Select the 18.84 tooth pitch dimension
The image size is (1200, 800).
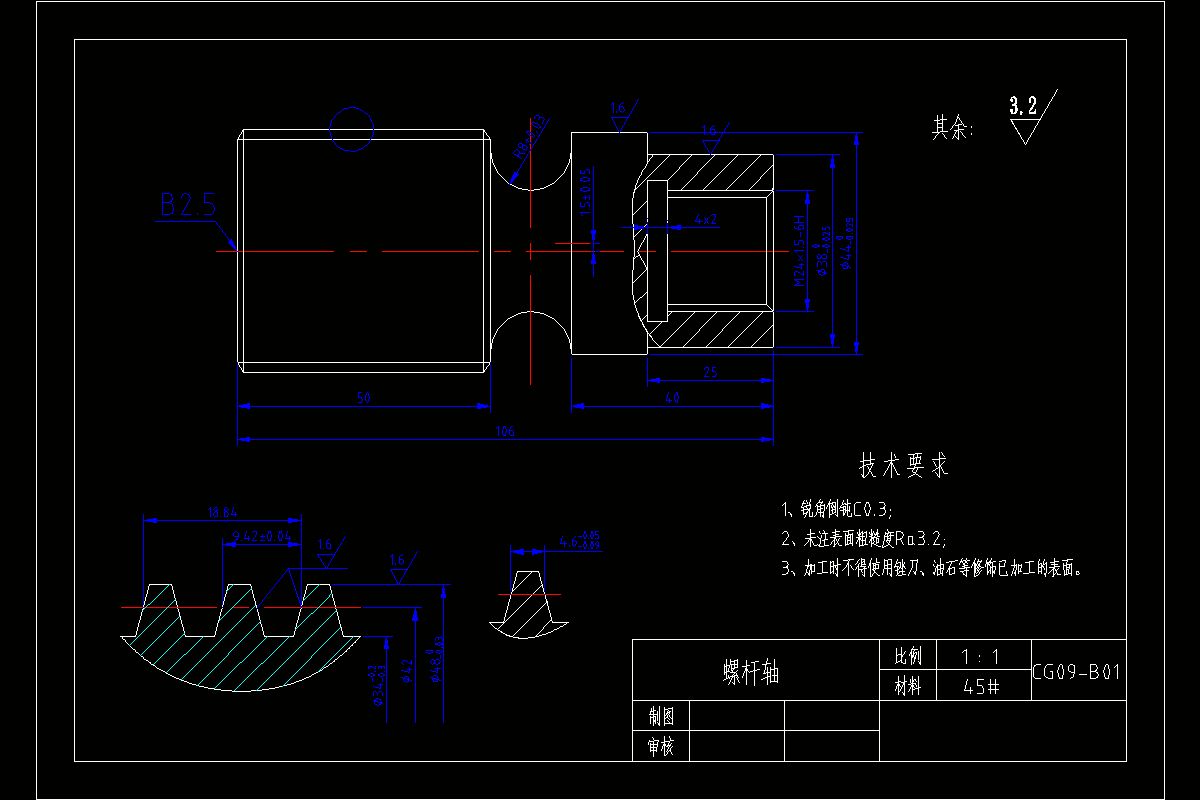[x=221, y=513]
